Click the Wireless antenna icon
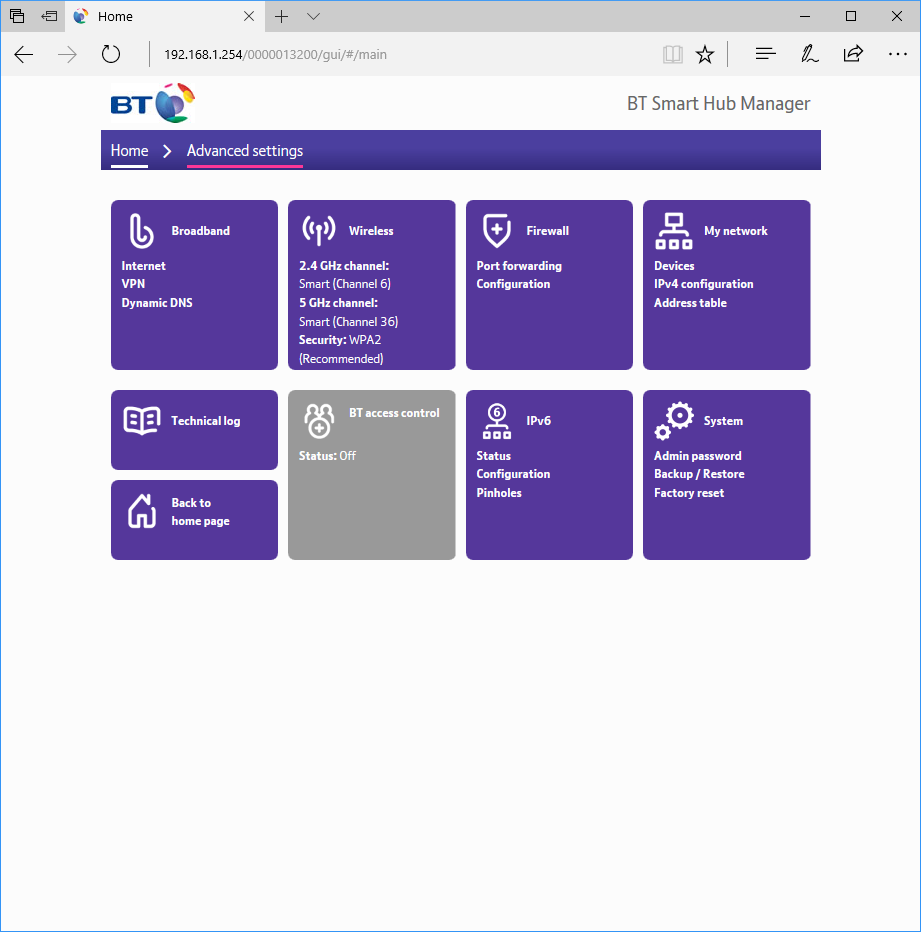Image resolution: width=921 pixels, height=932 pixels. coord(319,230)
